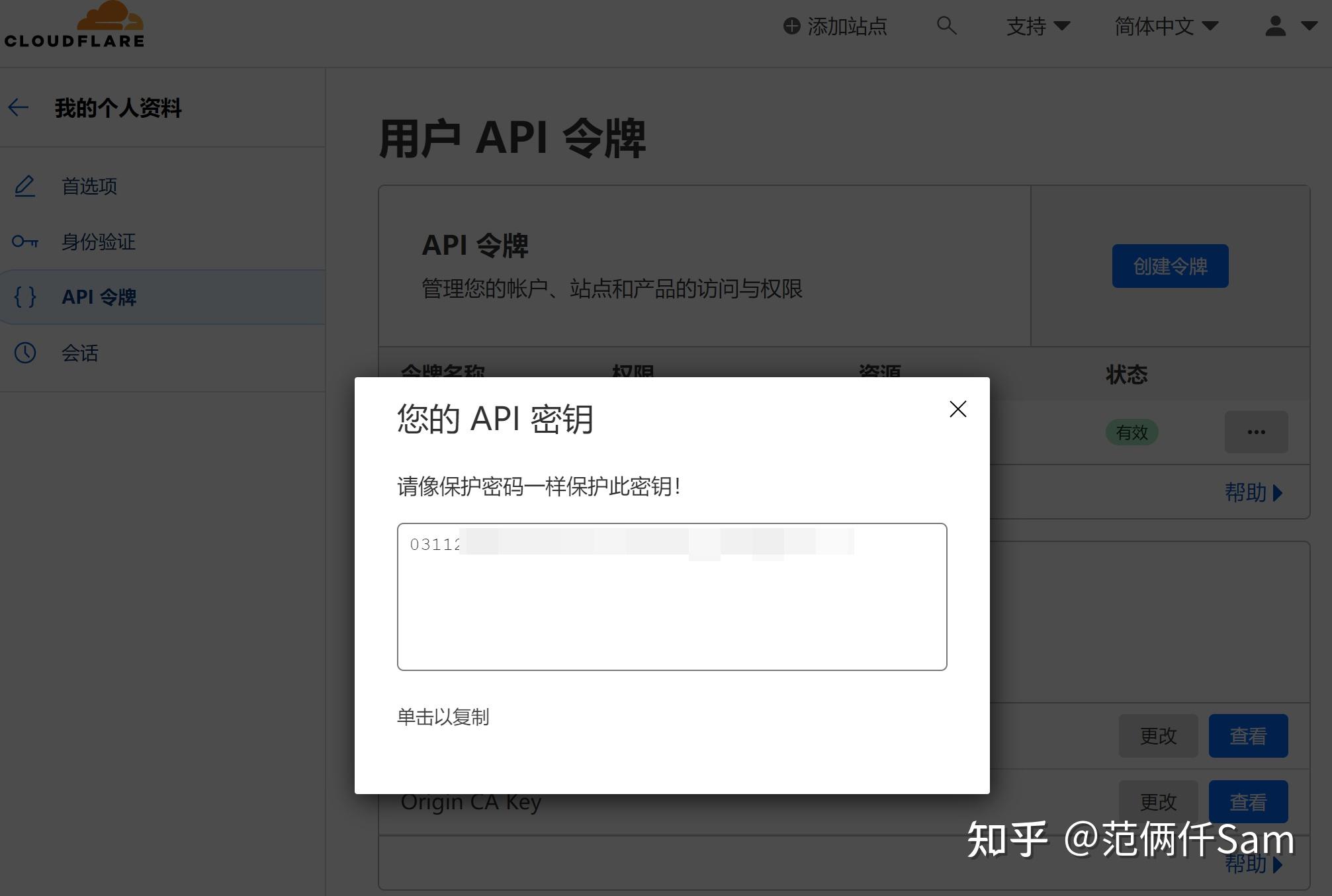Image resolution: width=1332 pixels, height=896 pixels.
Task: Click the Cloudflare logo
Action: pyautogui.click(x=74, y=24)
